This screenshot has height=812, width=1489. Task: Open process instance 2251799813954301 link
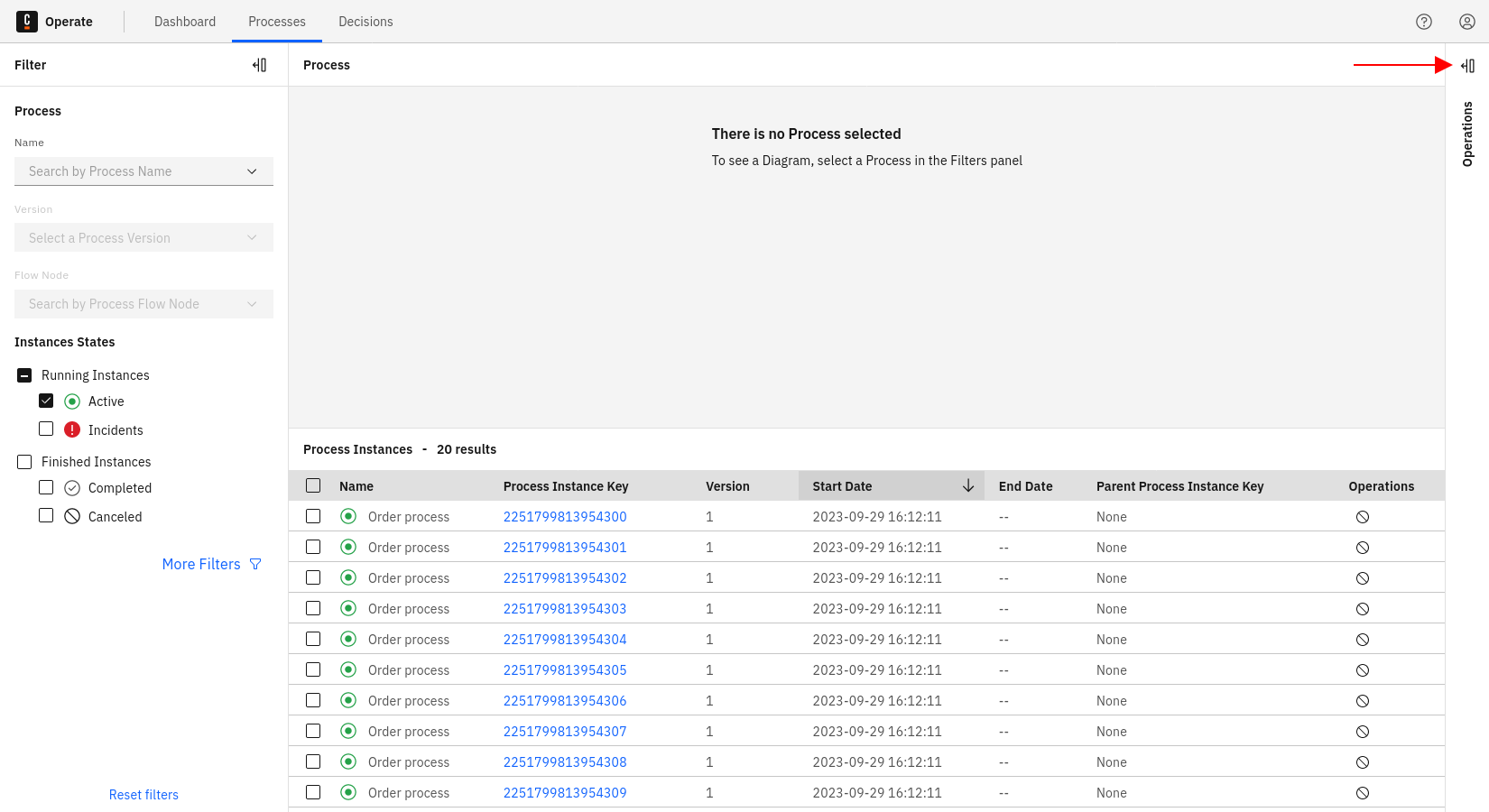tap(565, 548)
